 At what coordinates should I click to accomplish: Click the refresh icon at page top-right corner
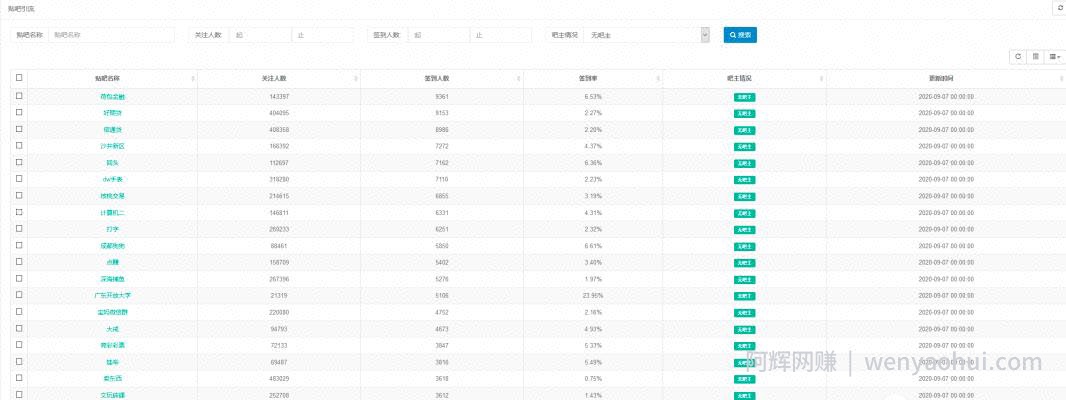point(1061,8)
